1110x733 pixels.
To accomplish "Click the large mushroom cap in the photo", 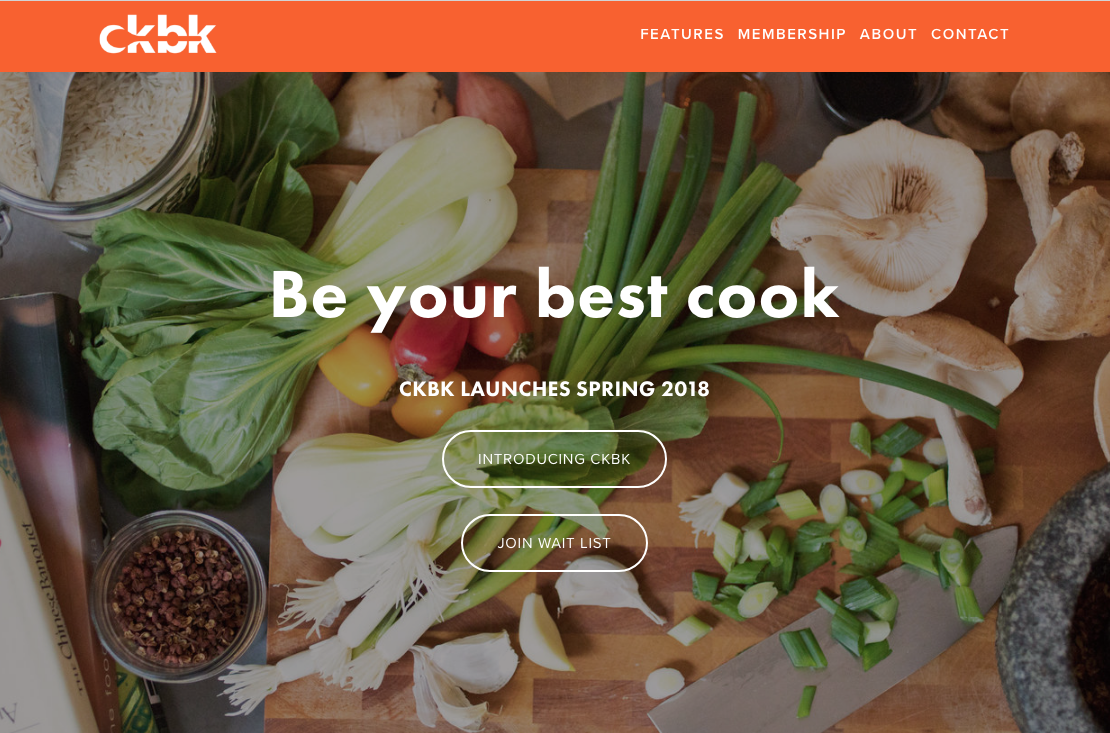I will (x=881, y=216).
